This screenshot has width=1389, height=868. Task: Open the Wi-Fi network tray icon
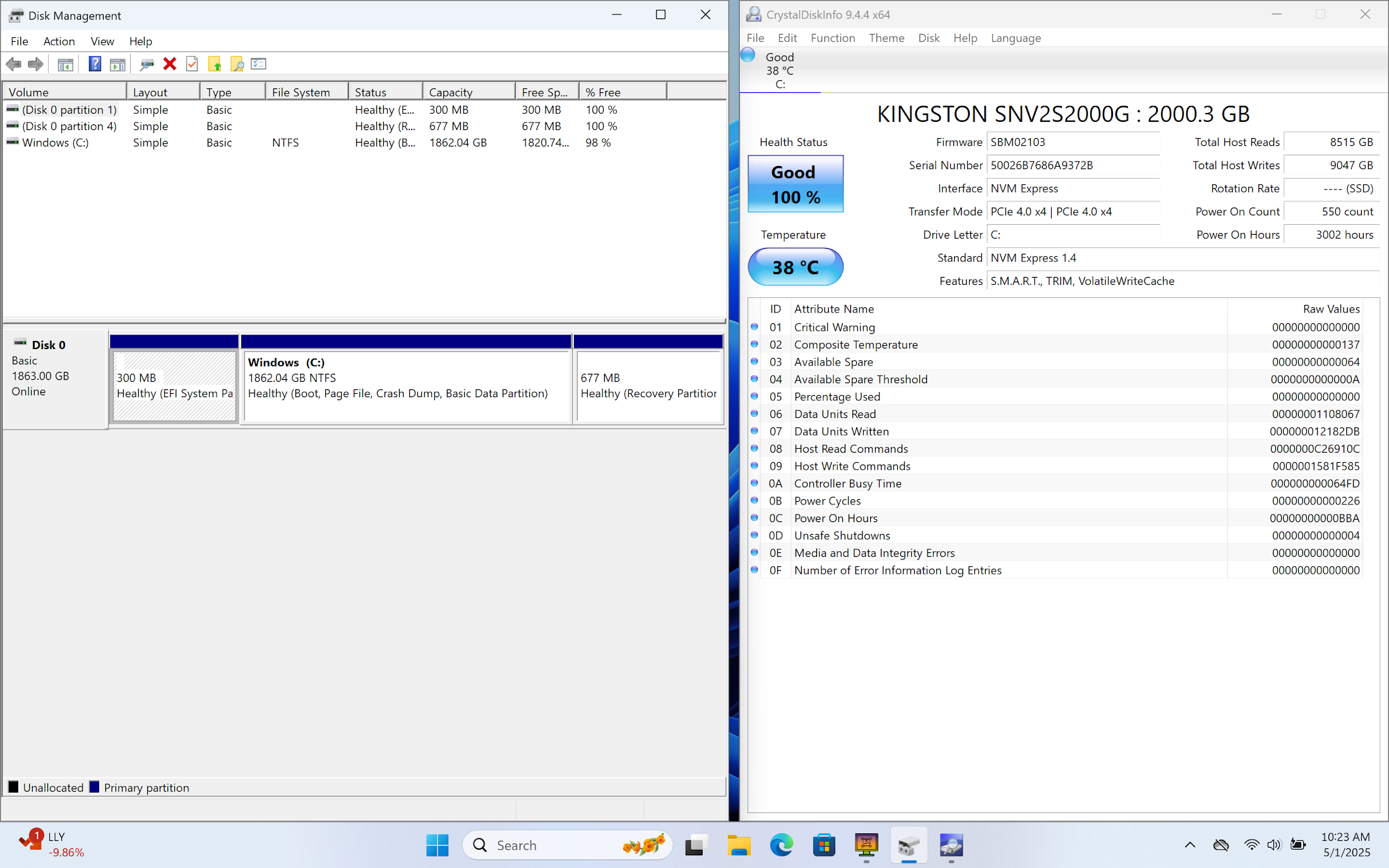coord(1251,845)
